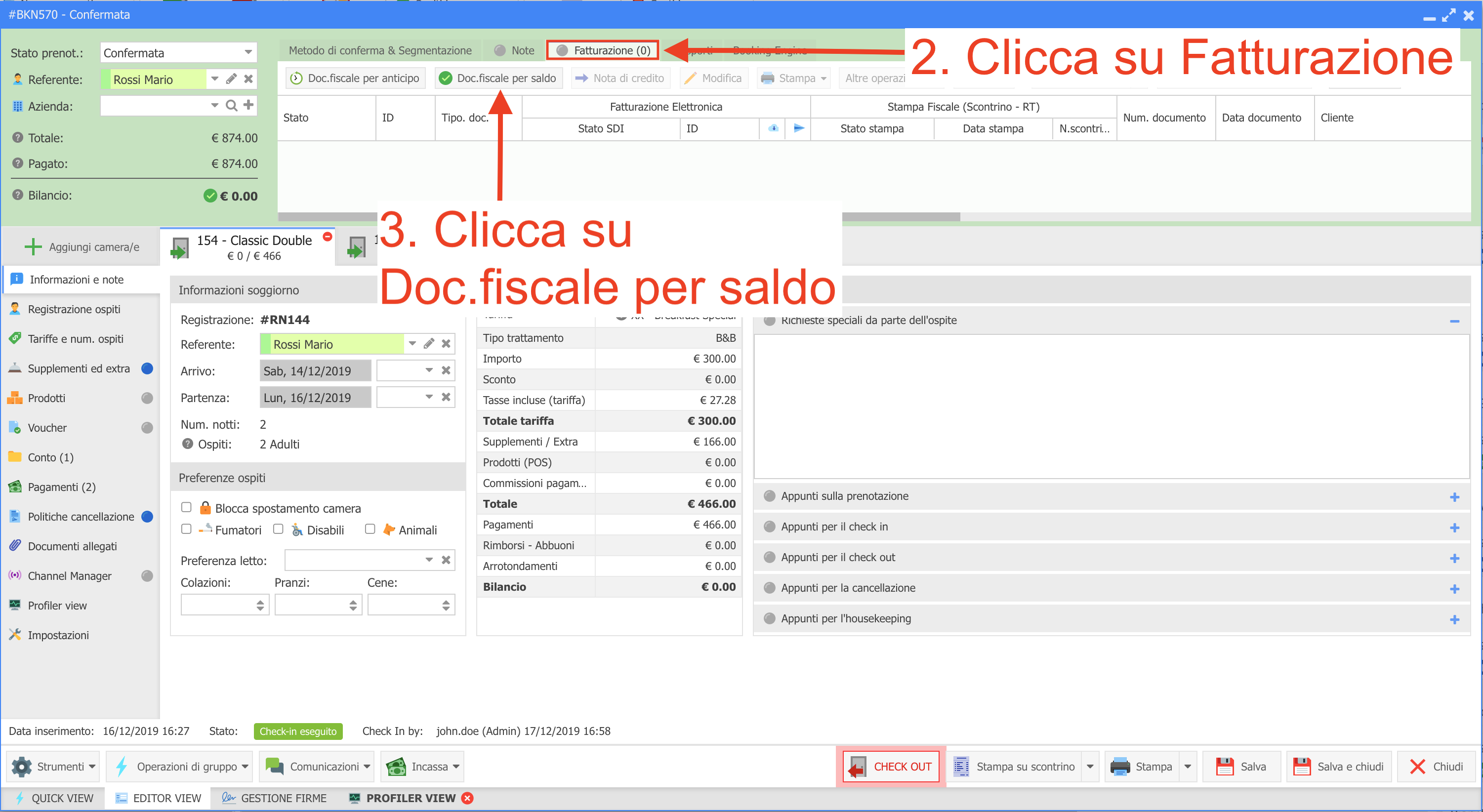This screenshot has width=1483, height=812.
Task: Close the Profiler View red X
Action: 468,798
